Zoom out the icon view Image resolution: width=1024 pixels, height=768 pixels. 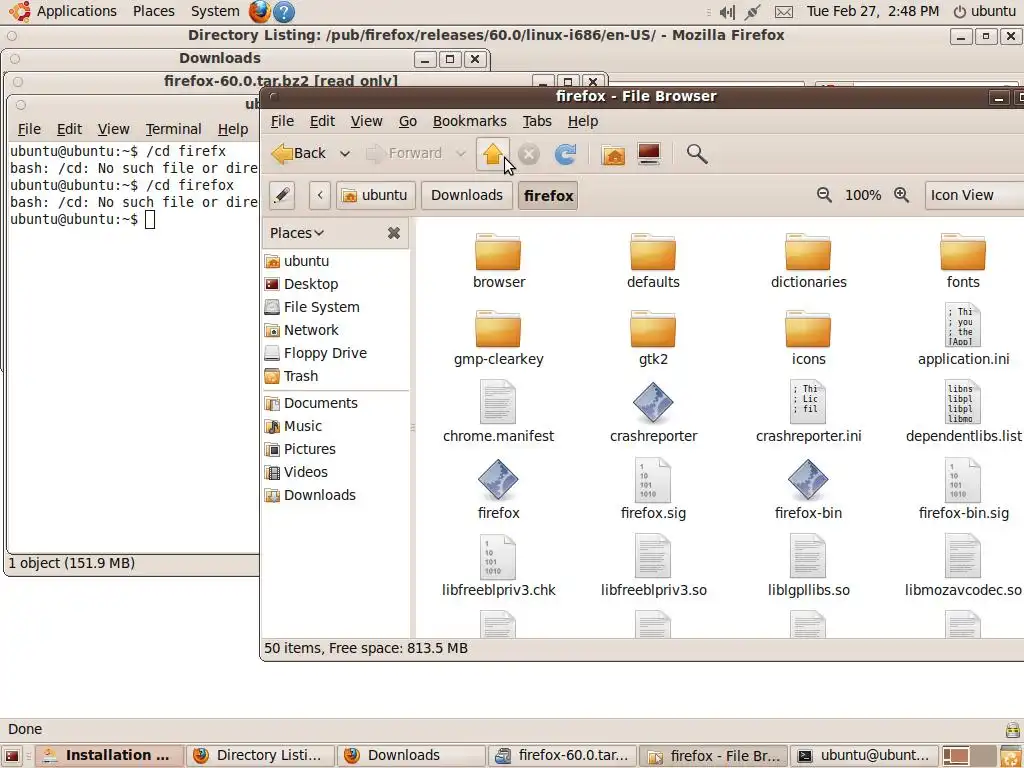click(x=824, y=195)
